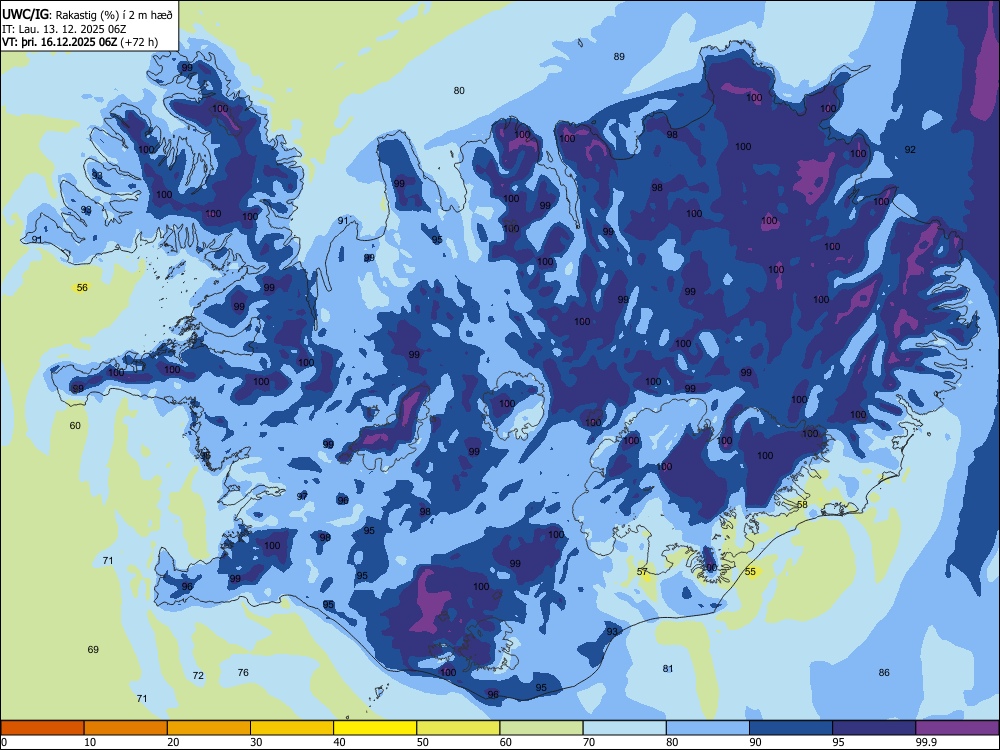Click the yellow-highlighted value 57 near the glacier

click(642, 572)
